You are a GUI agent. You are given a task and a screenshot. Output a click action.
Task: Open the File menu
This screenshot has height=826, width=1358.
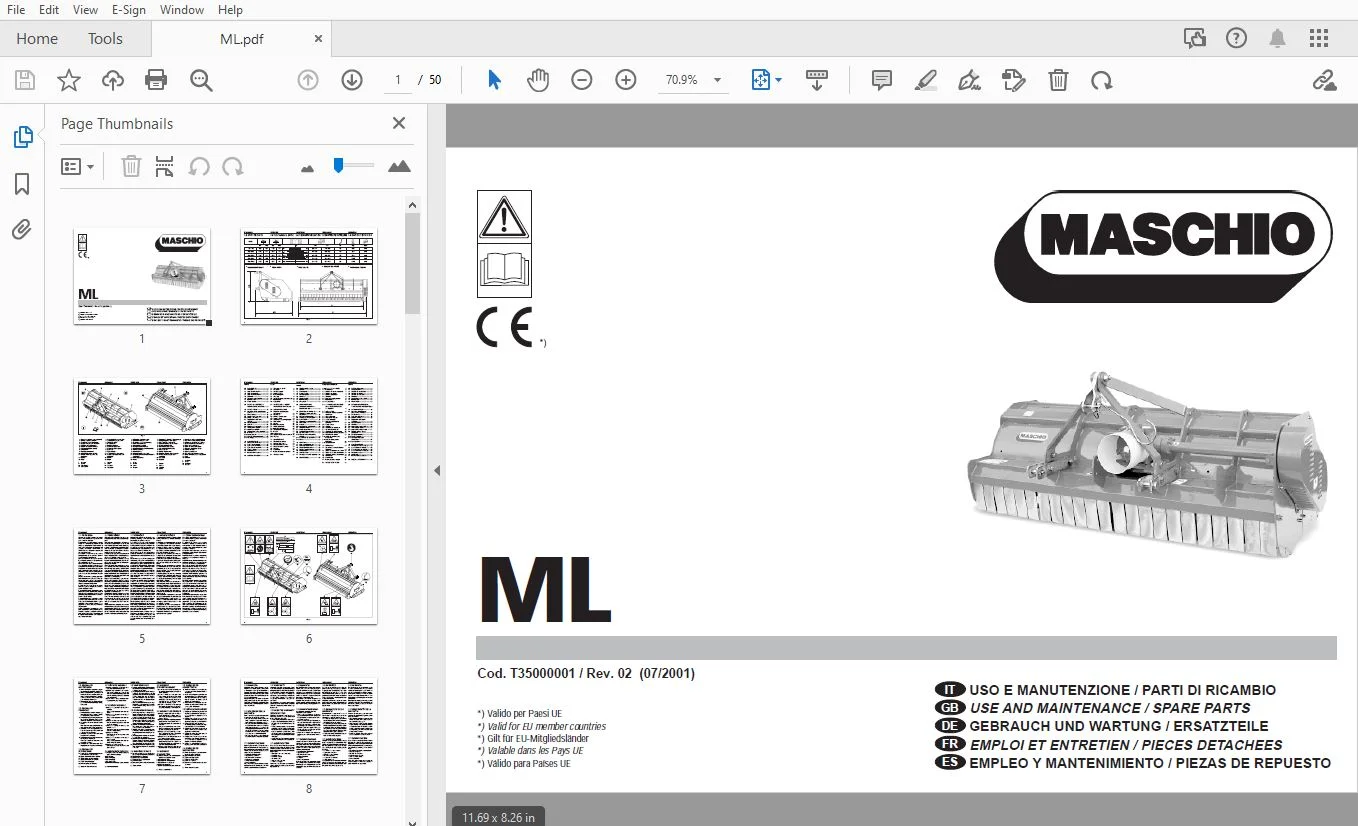16,10
